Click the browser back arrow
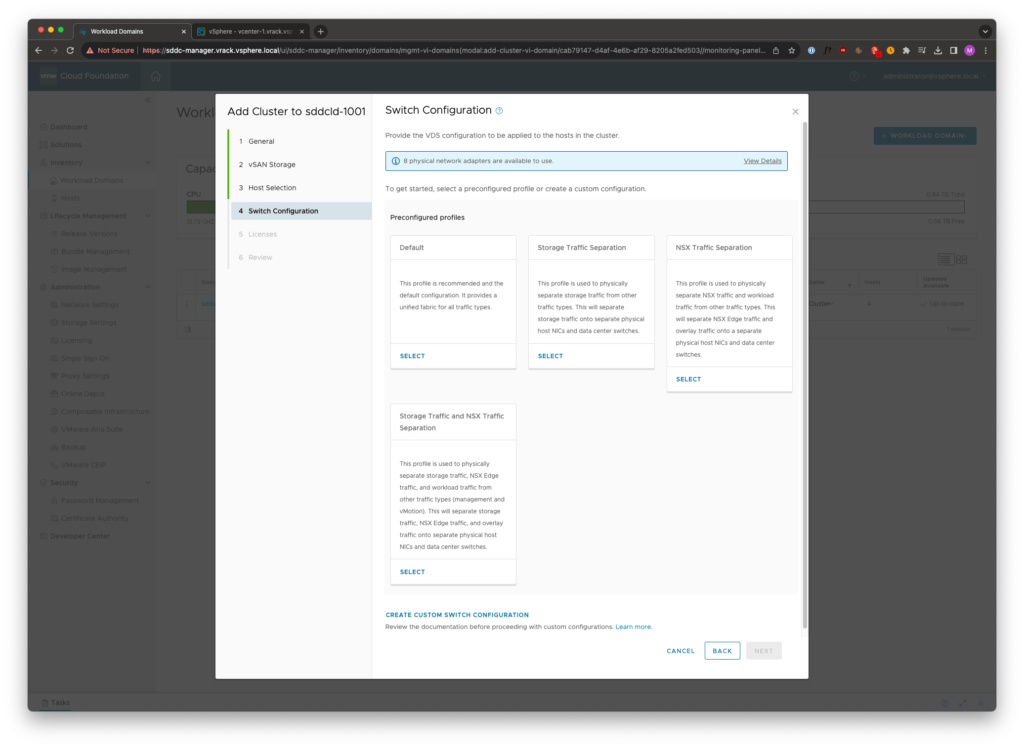This screenshot has height=748, width=1024. click(x=39, y=50)
